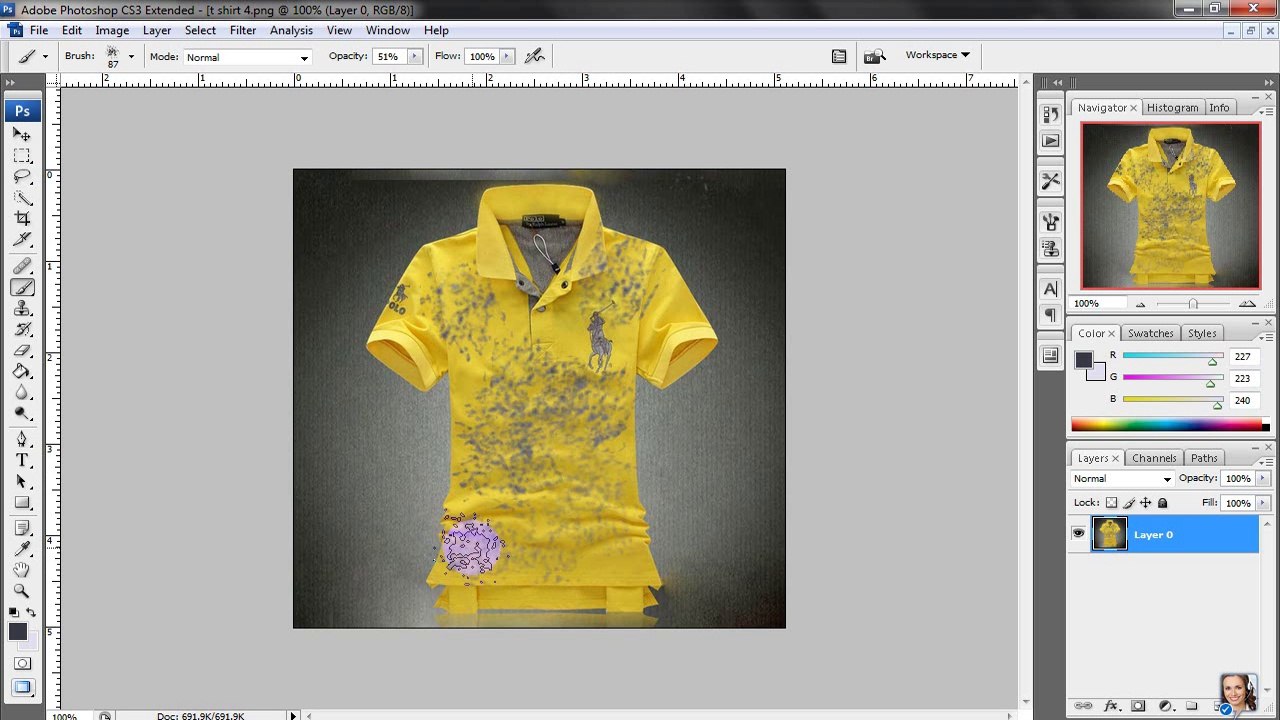The image size is (1280, 720).
Task: Open the layer Fill slider arrow
Action: (1262, 503)
